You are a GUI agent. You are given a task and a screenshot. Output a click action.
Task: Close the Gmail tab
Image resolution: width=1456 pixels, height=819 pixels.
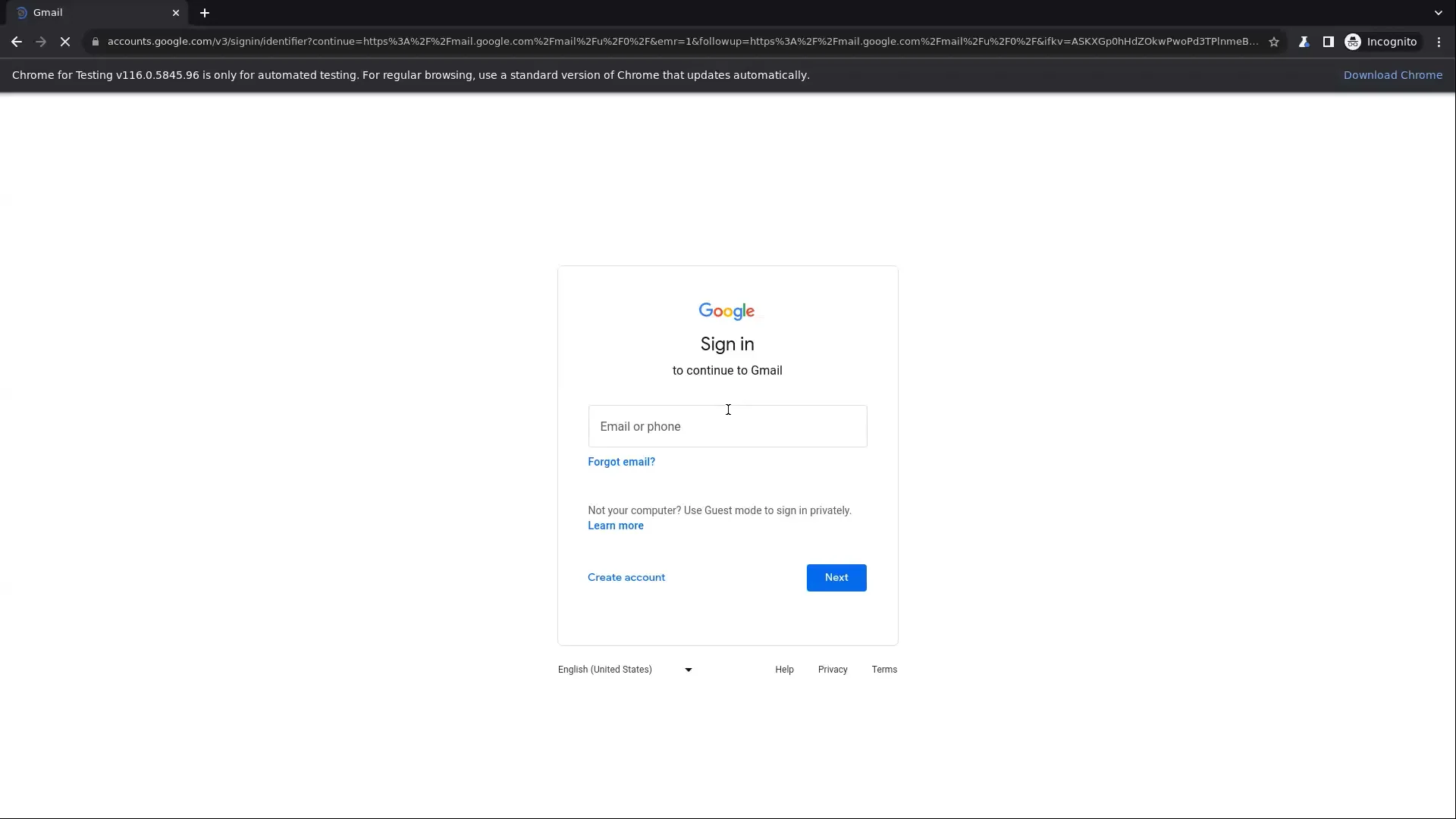176,13
